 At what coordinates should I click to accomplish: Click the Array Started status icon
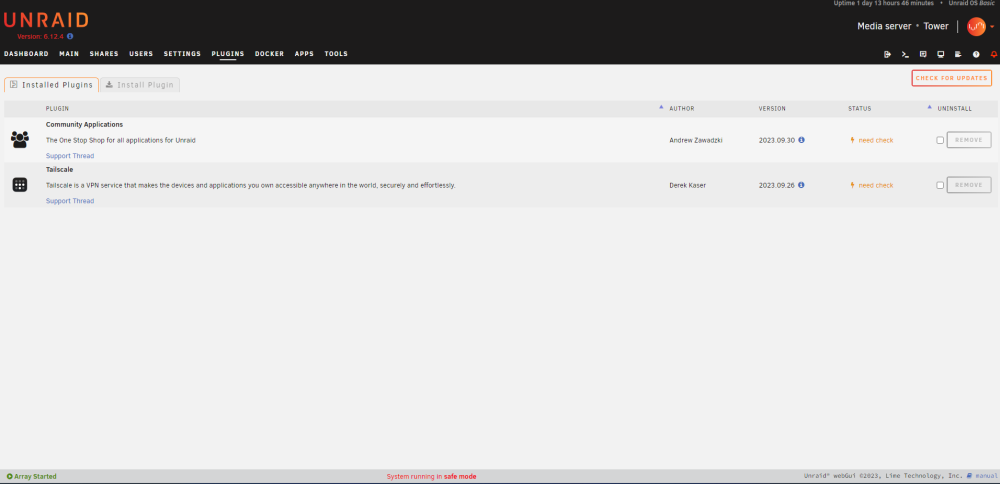coord(10,476)
